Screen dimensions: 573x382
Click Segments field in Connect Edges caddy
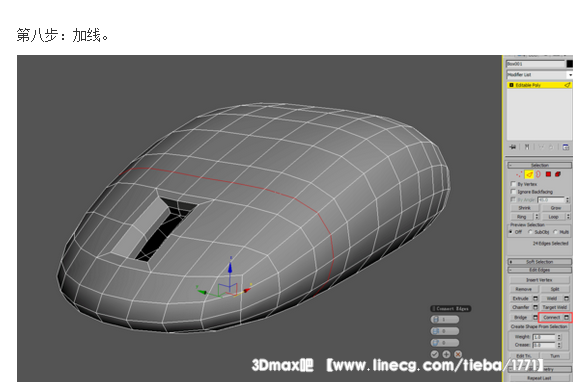tap(445, 319)
